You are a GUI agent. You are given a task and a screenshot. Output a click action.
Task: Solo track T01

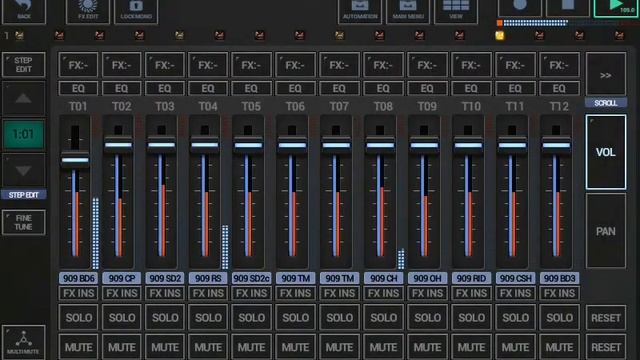pos(78,317)
